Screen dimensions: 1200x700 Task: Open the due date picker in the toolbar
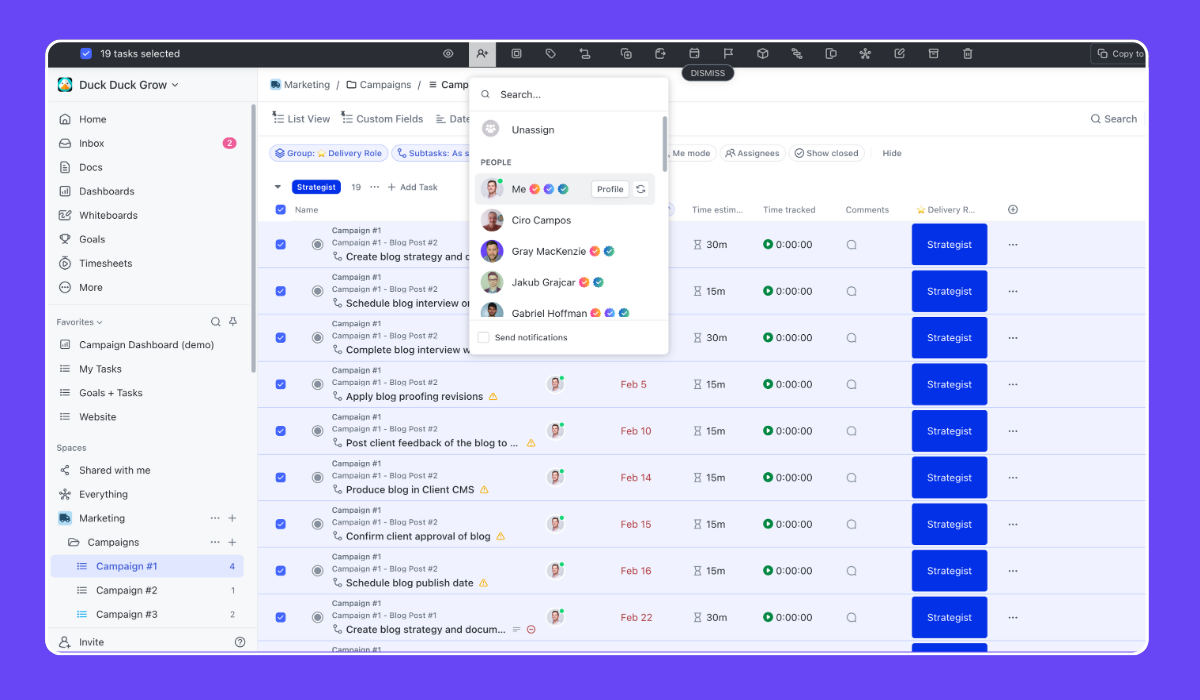[693, 53]
